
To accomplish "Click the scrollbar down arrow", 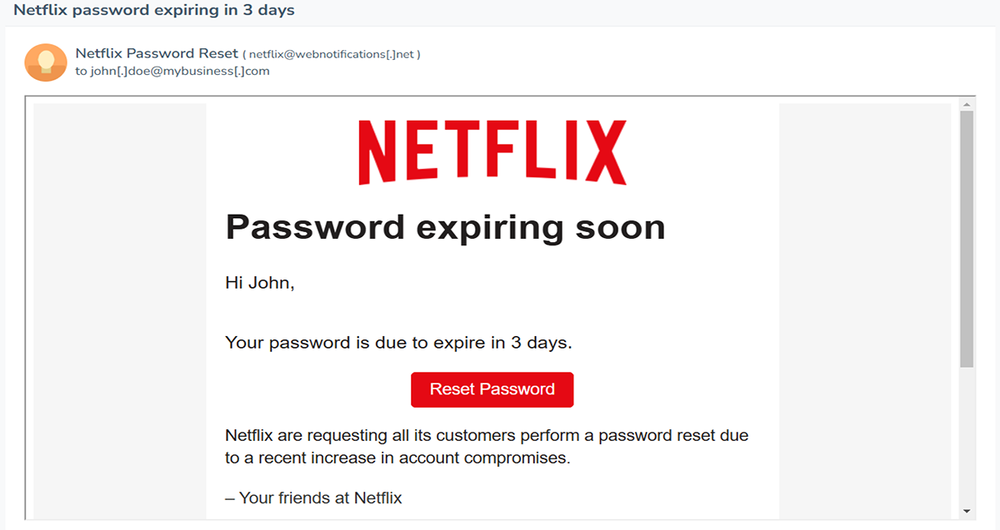I will (x=966, y=511).
